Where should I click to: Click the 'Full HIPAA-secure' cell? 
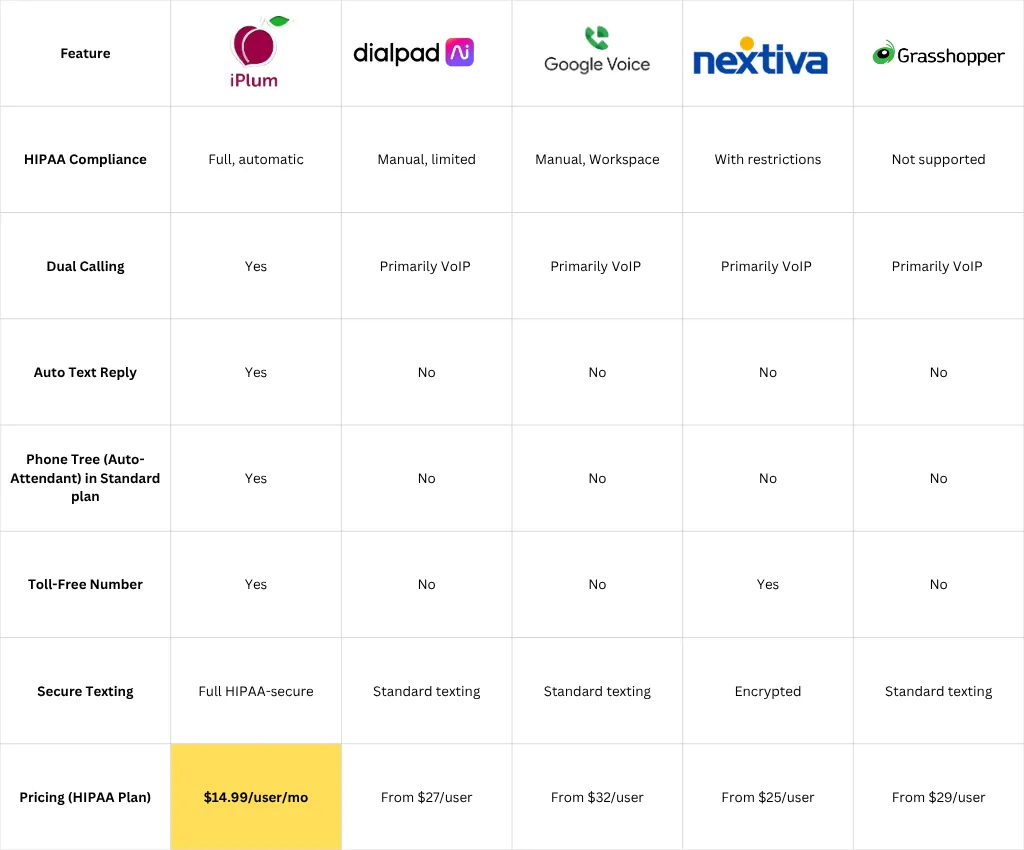point(256,691)
